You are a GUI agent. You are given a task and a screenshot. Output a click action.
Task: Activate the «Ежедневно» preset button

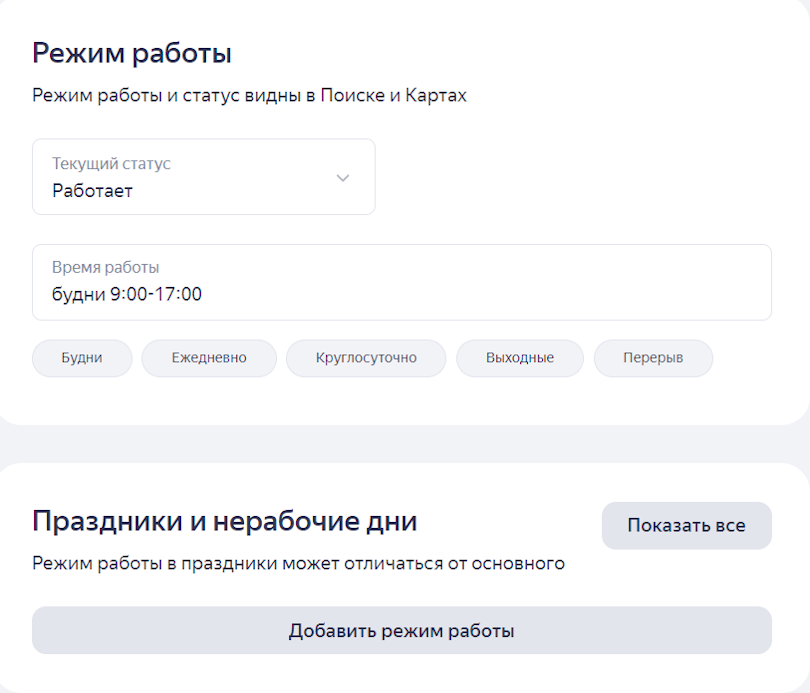(208, 358)
